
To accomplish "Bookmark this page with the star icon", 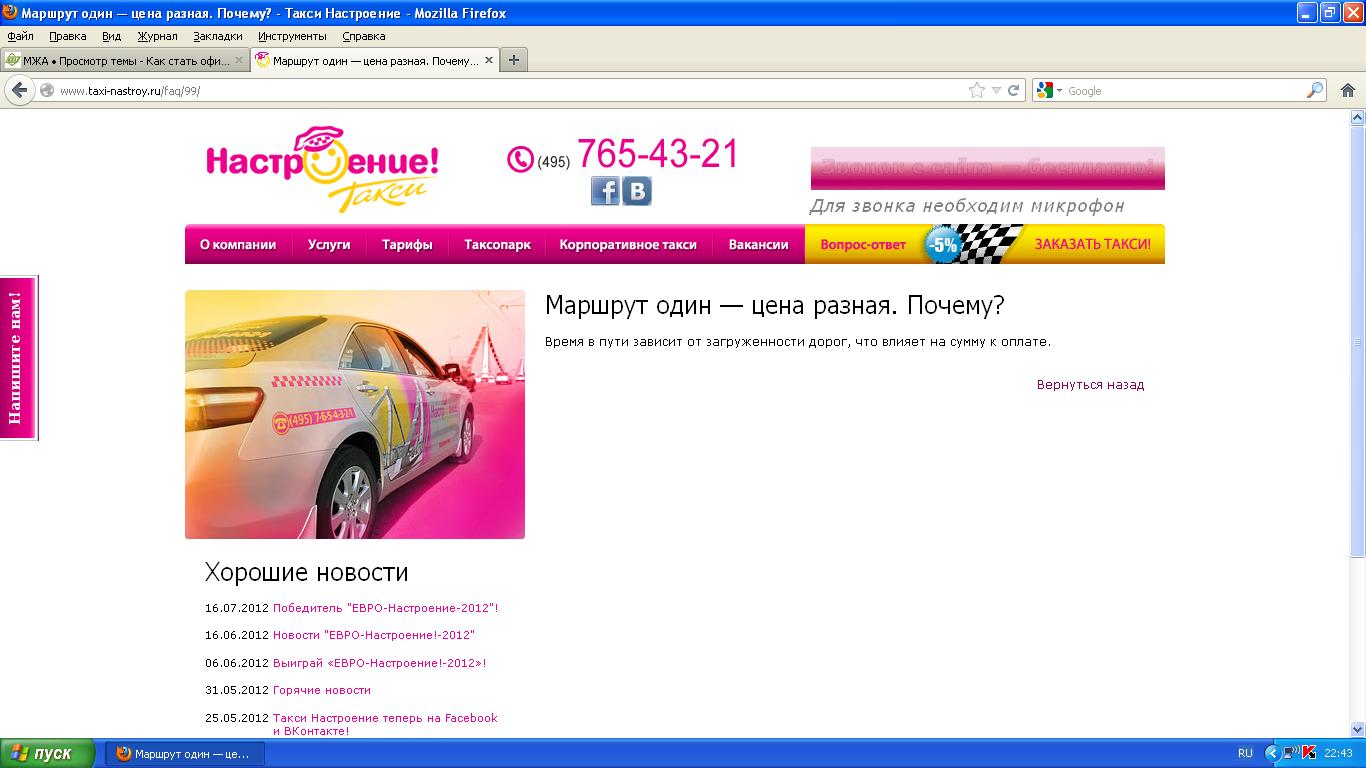I will [976, 90].
